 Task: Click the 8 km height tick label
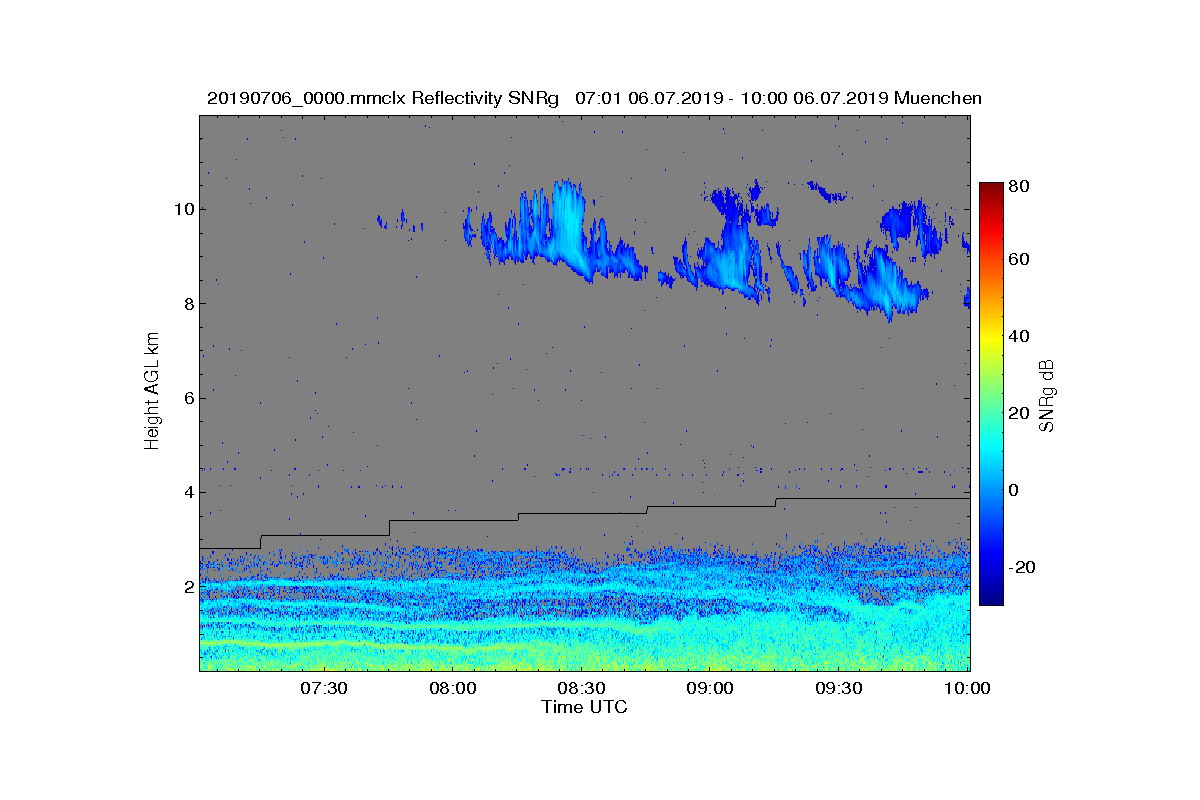pos(187,304)
